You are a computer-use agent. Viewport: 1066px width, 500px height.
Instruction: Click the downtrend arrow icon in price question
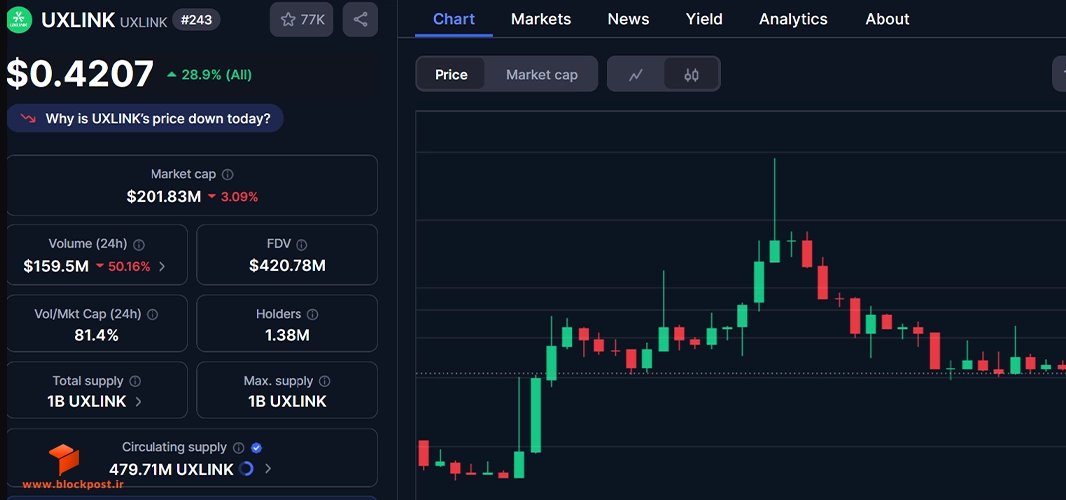pyautogui.click(x=28, y=118)
